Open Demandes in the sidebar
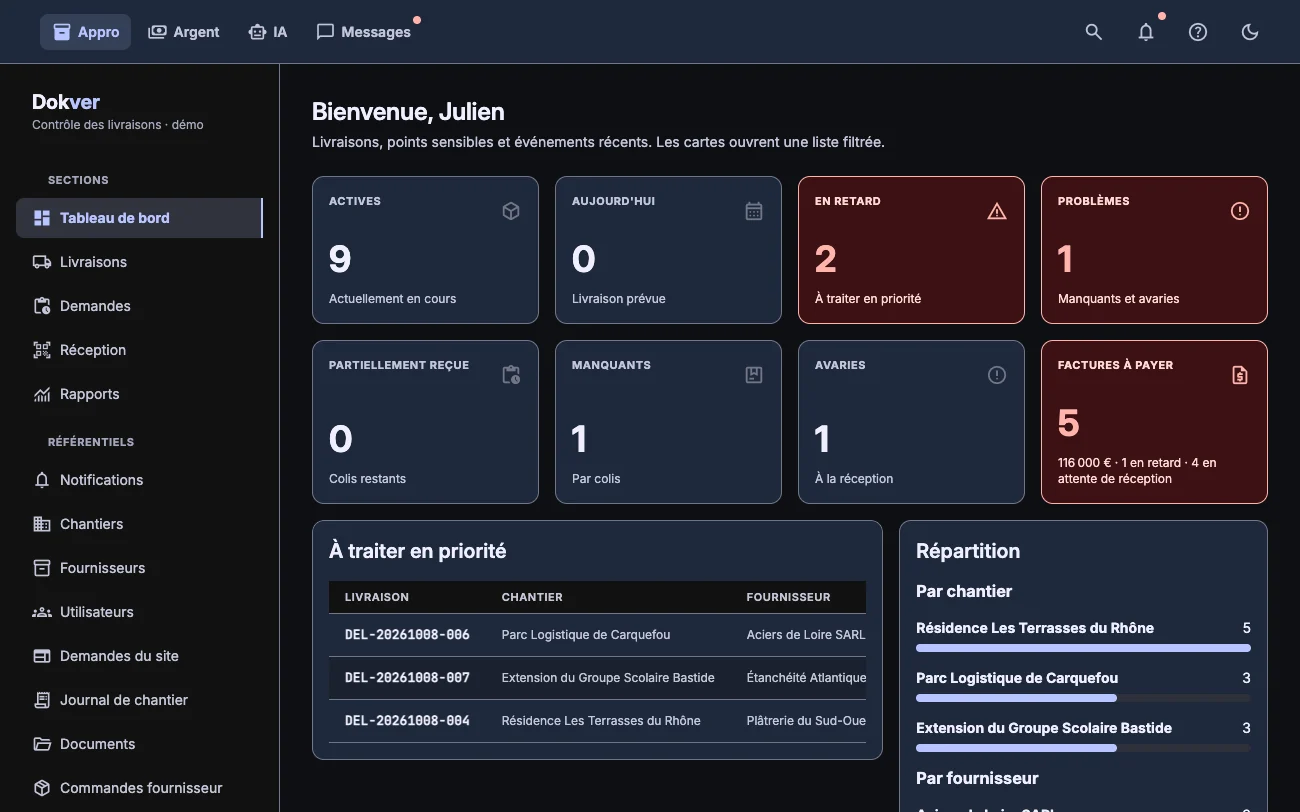 pos(139,306)
